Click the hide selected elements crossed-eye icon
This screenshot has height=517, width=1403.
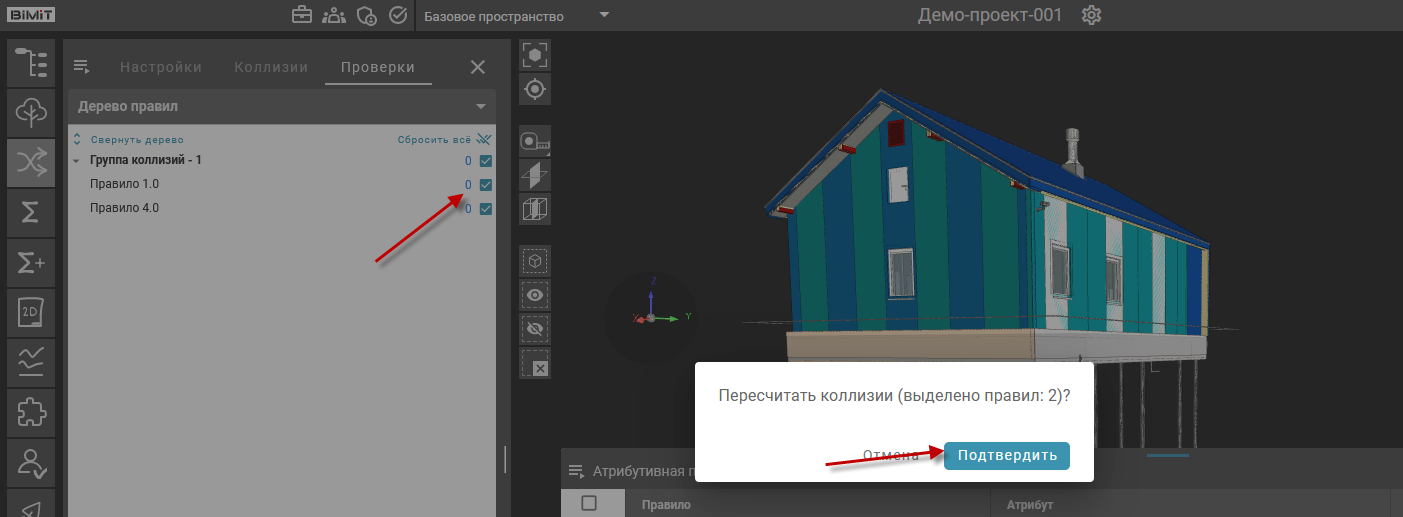[536, 329]
